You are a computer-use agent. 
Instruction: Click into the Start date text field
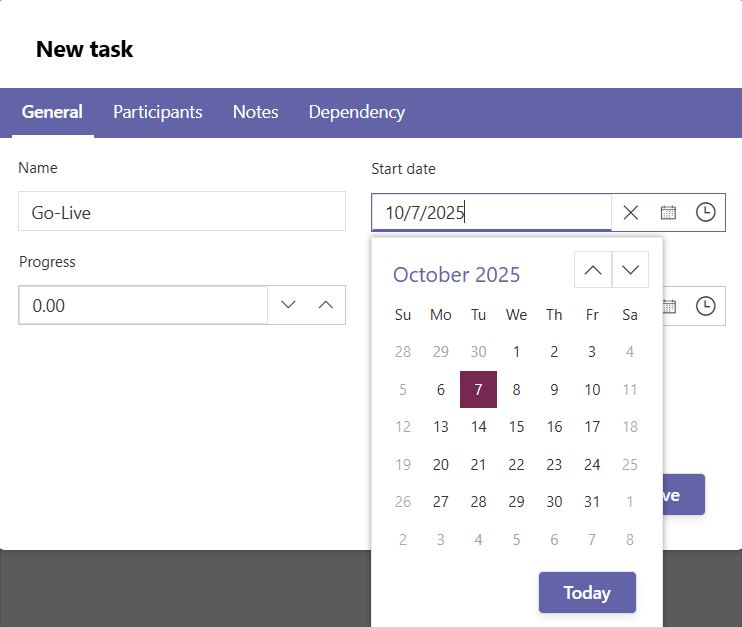coord(490,212)
